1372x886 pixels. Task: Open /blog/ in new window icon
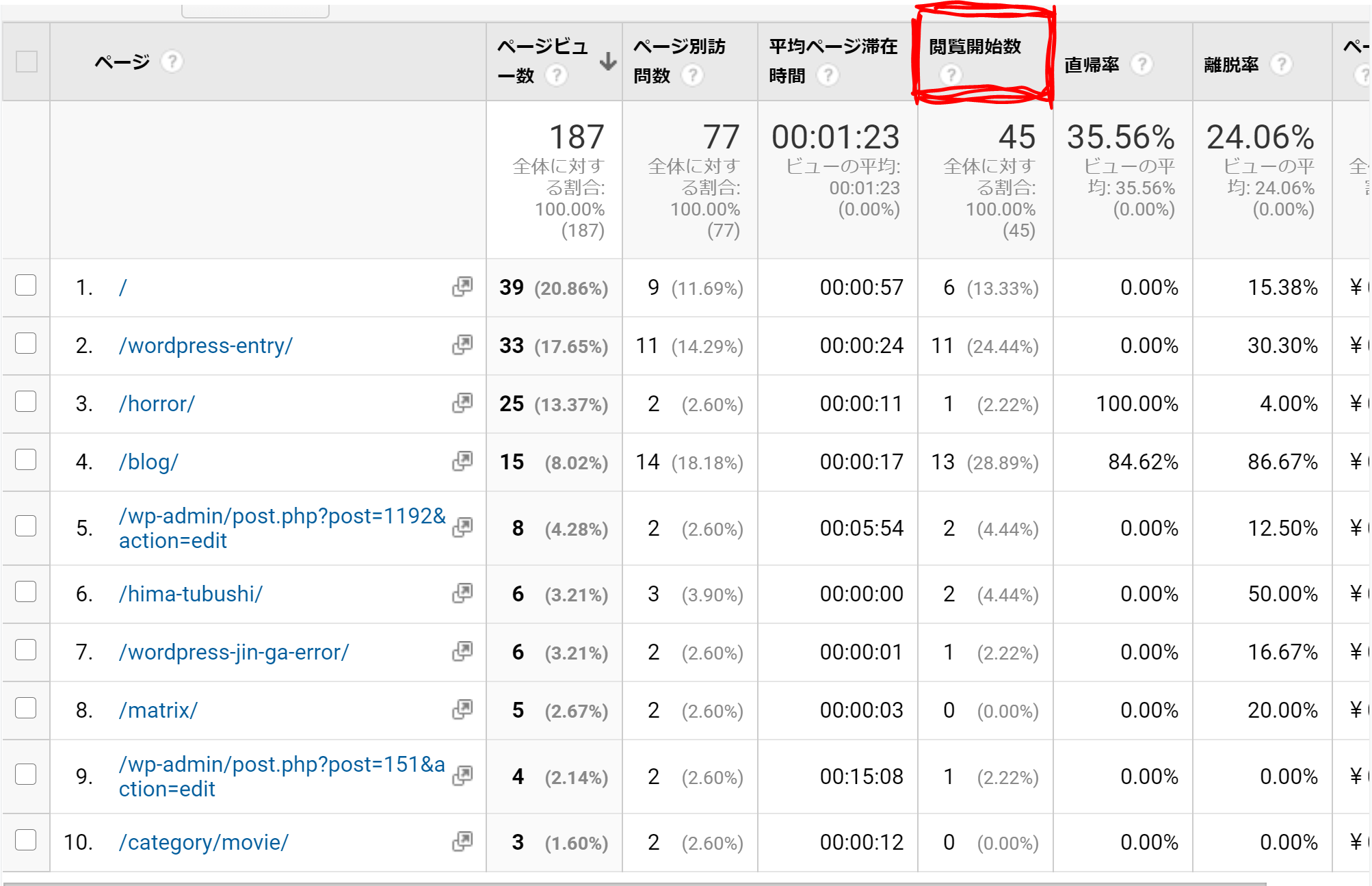pos(462,461)
